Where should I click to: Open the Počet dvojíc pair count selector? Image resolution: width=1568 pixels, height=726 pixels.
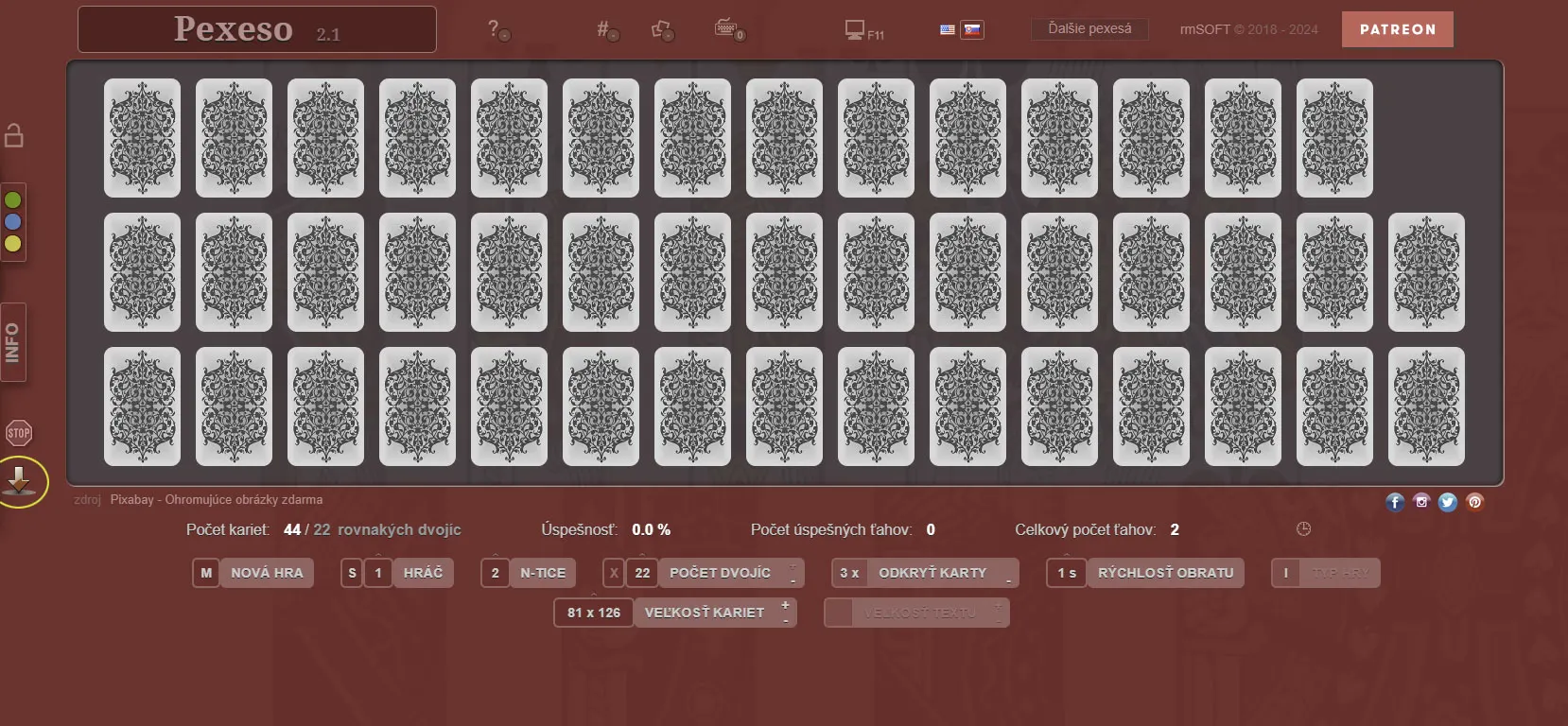click(720, 573)
